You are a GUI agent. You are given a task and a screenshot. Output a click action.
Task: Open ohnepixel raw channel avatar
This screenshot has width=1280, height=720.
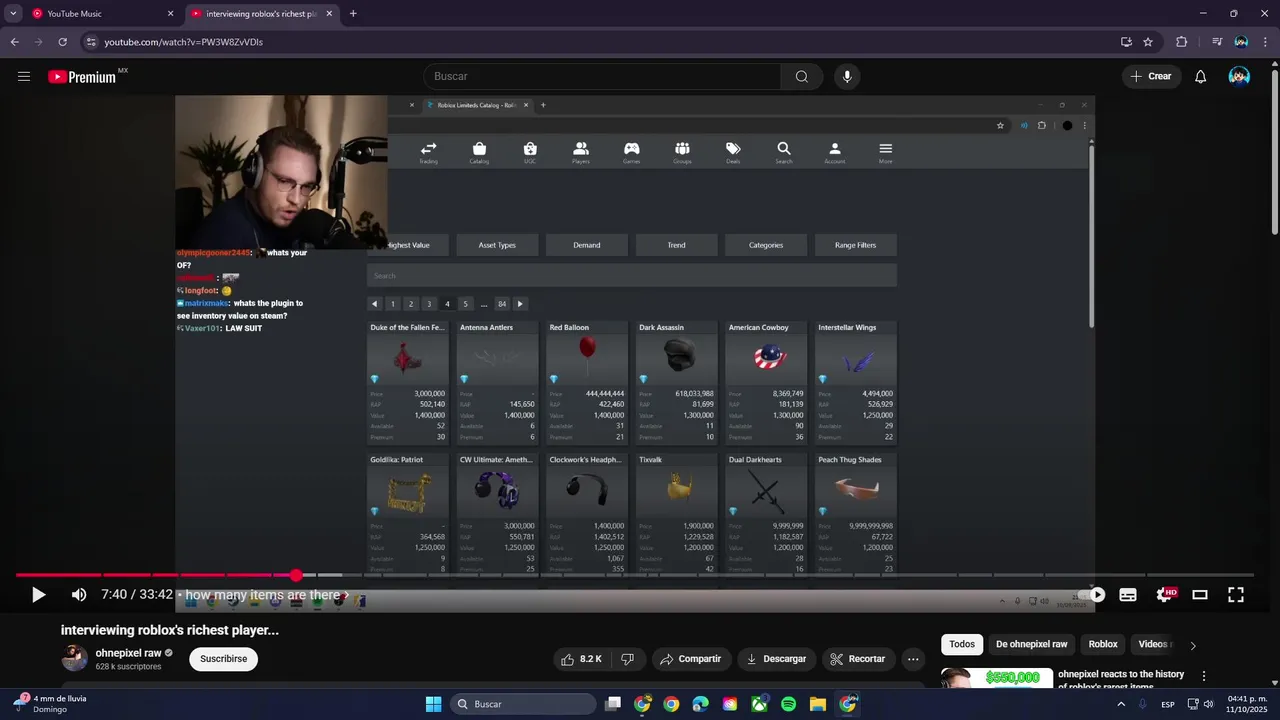point(74,658)
